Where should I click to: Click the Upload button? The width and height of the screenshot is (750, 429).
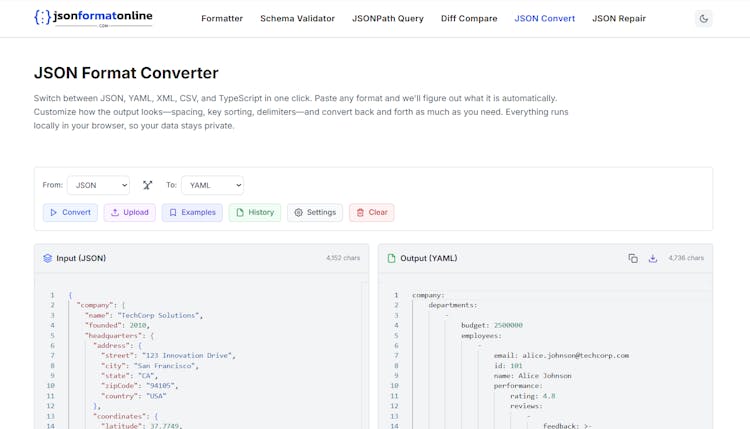click(129, 212)
